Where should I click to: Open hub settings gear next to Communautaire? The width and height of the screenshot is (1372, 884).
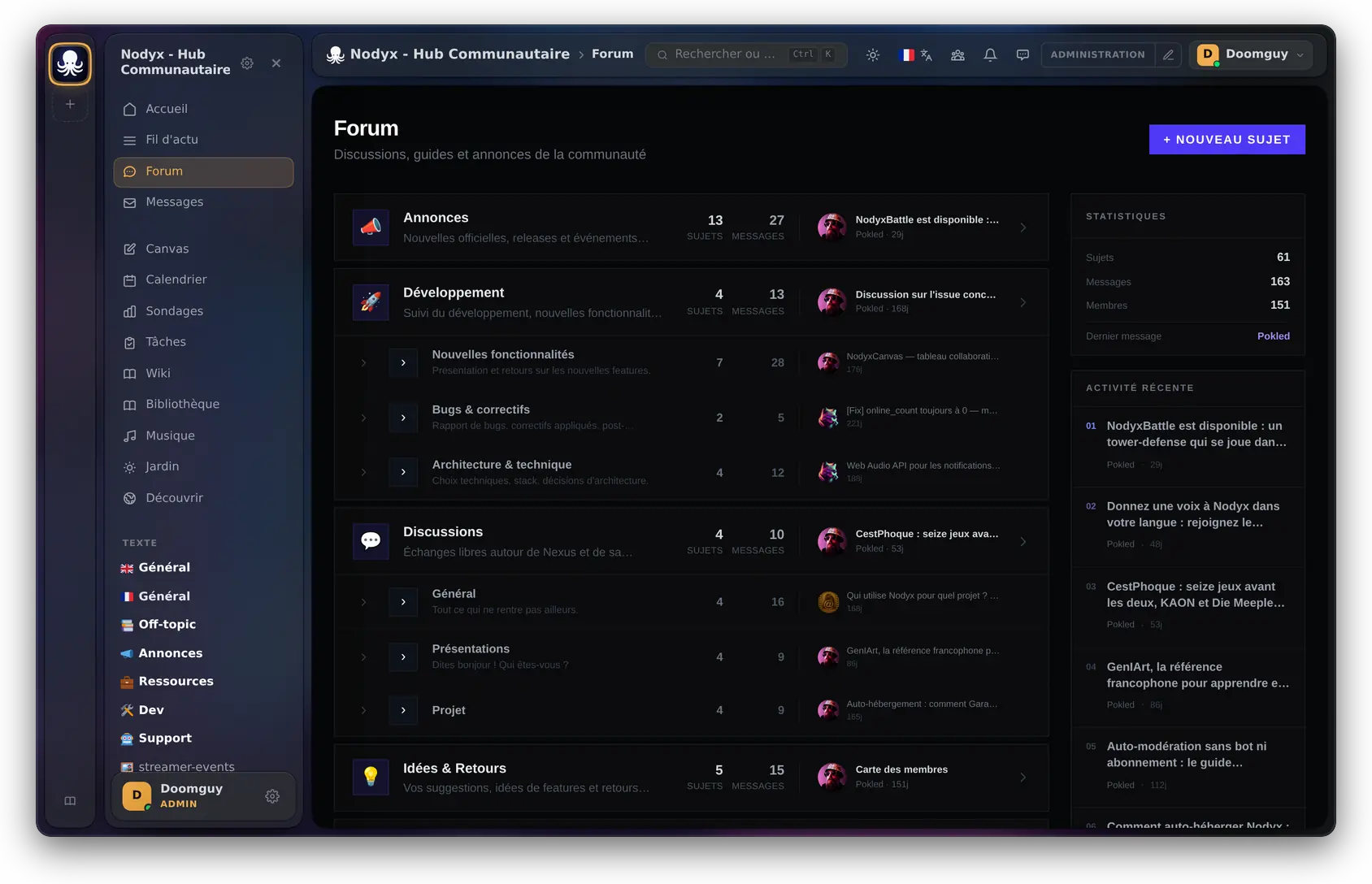point(247,63)
